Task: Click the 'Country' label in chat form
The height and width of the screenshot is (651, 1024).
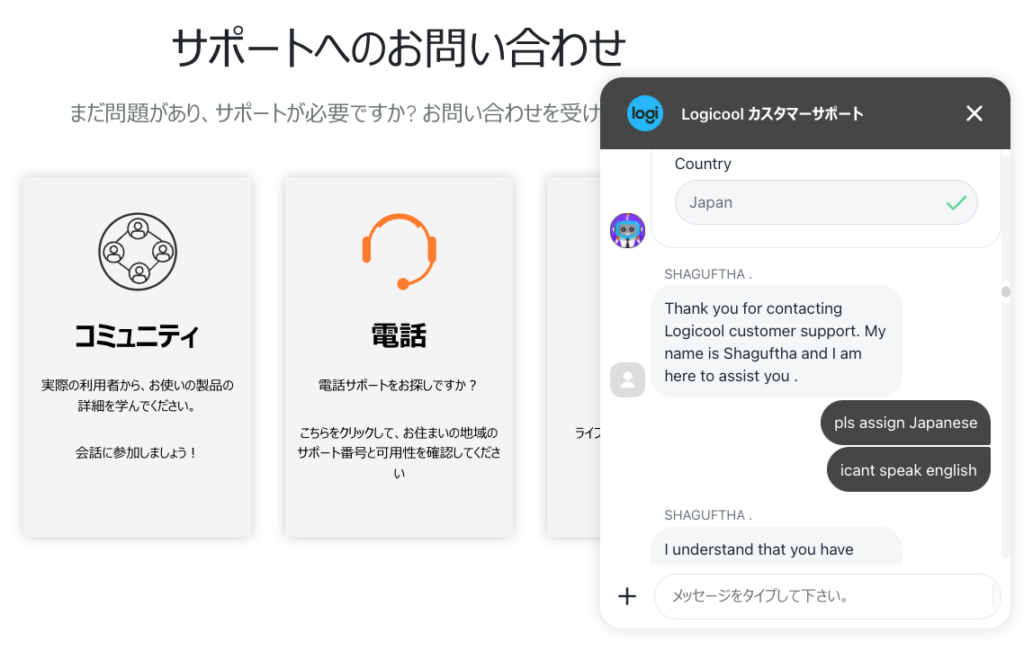Action: (703, 164)
